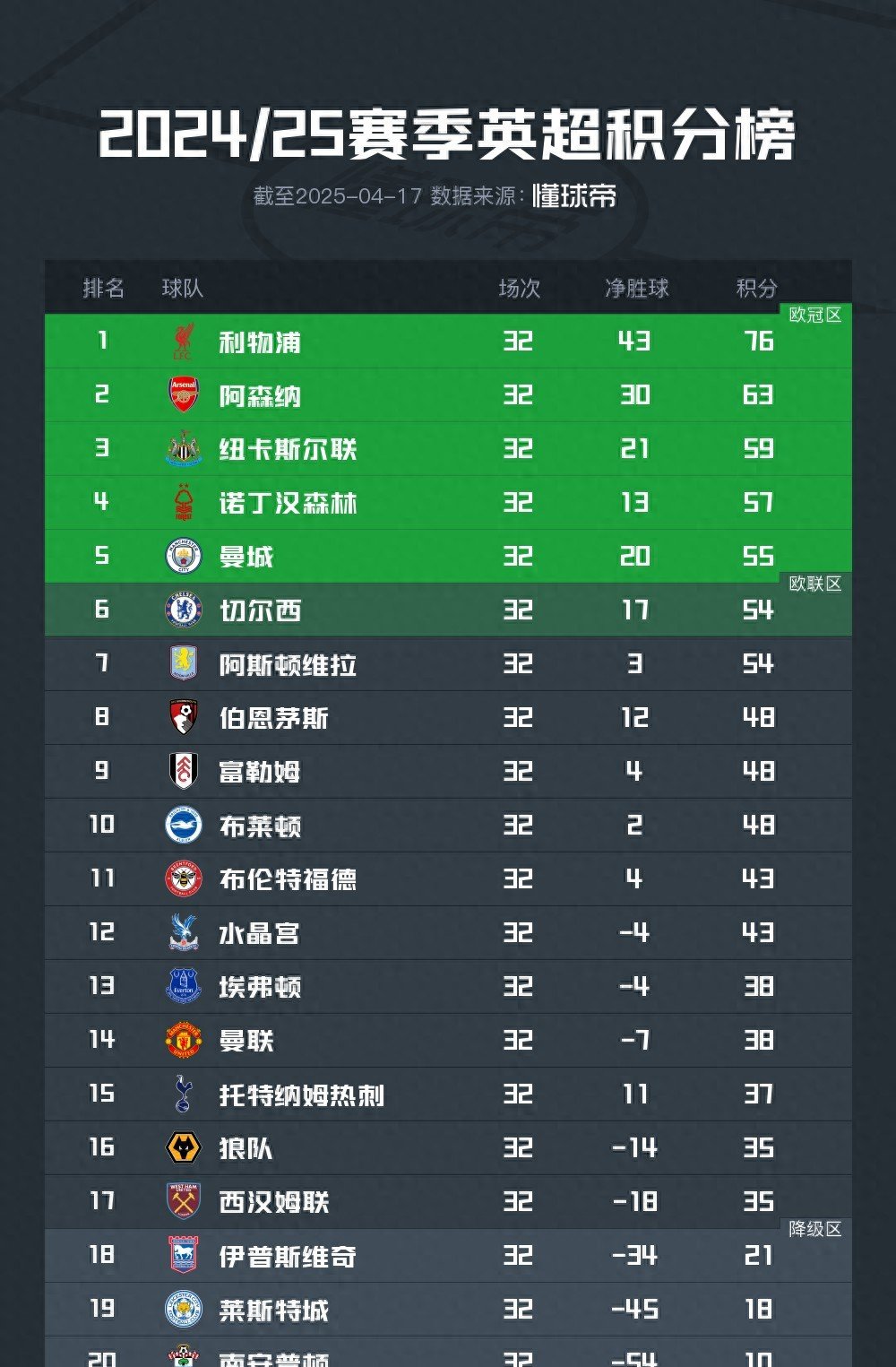Select Everton's points value 38
Screen dimensions: 896x1367
(758, 987)
